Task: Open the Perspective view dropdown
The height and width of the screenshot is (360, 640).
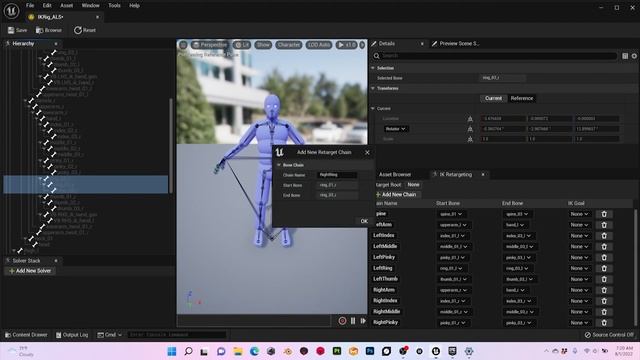Action: pyautogui.click(x=209, y=45)
